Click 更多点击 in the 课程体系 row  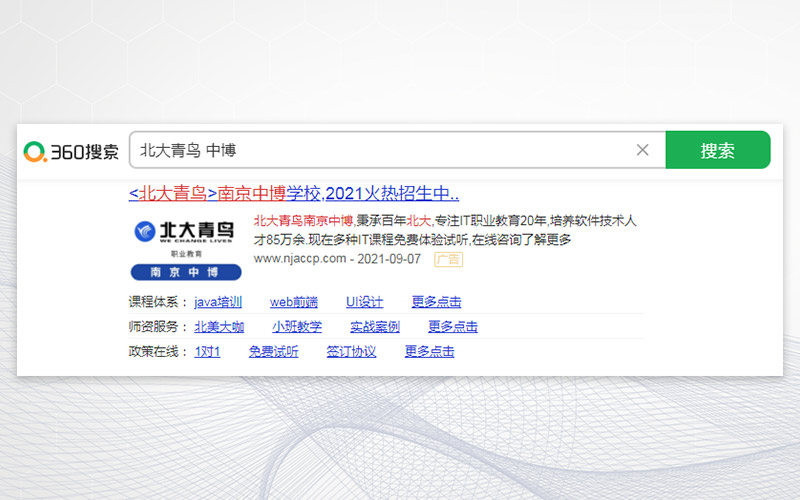point(436,302)
